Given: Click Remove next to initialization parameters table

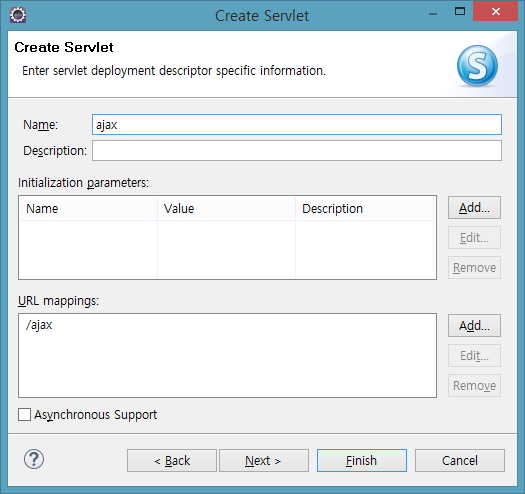Looking at the screenshot, I should click(474, 268).
